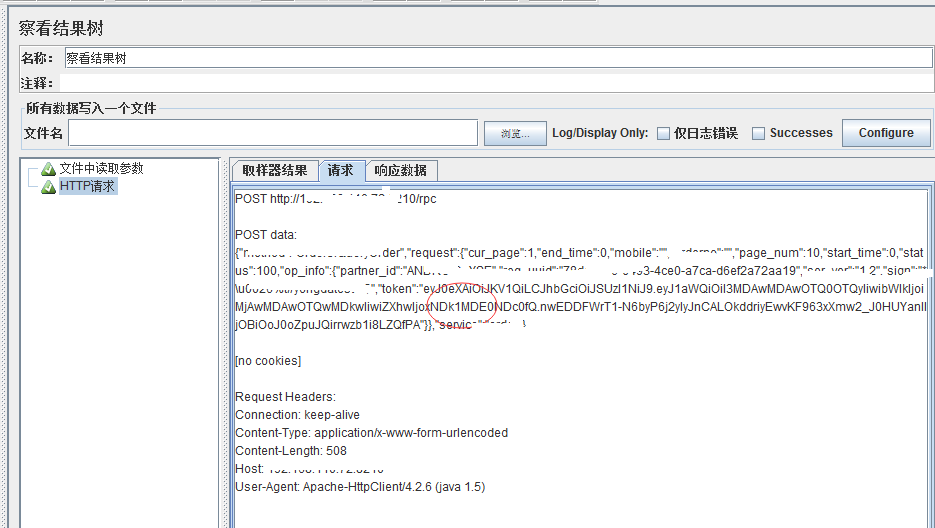This screenshot has width=935, height=528.
Task: Switch to the 响应数据 tab
Action: [401, 171]
